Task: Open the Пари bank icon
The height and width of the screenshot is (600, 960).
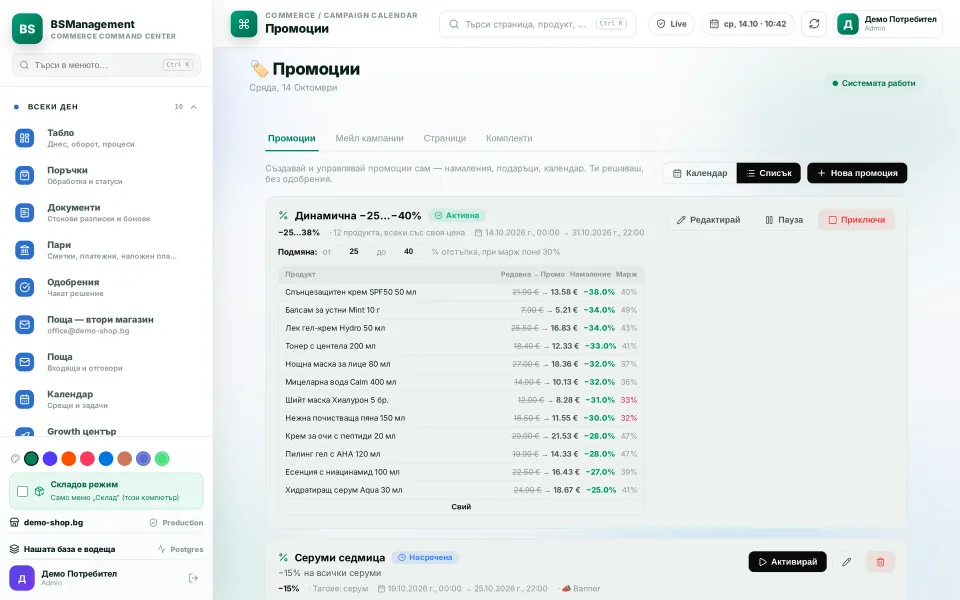Action: (x=24, y=250)
